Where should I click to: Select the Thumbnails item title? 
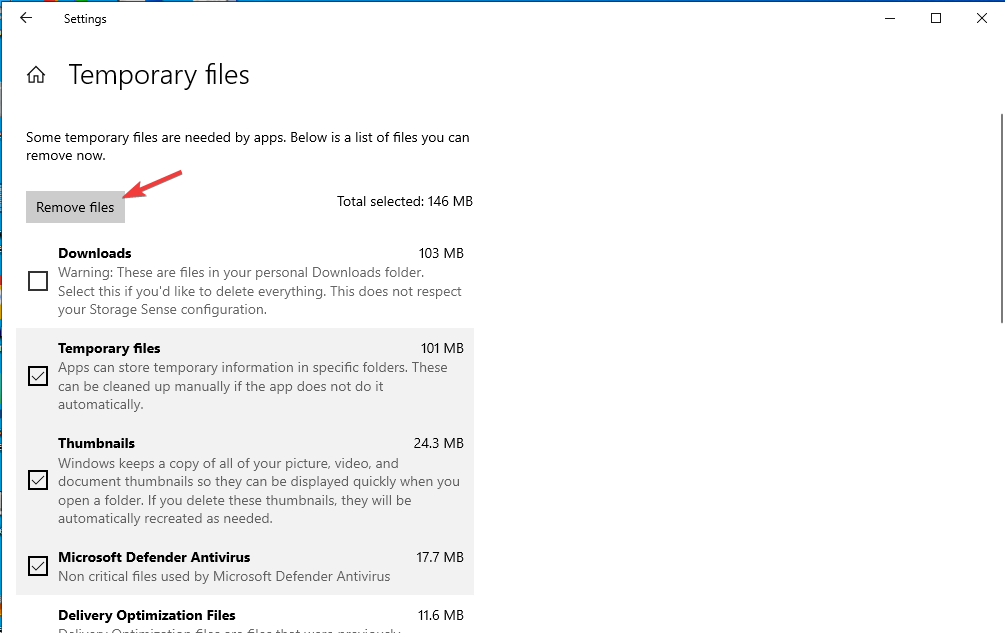tap(97, 443)
